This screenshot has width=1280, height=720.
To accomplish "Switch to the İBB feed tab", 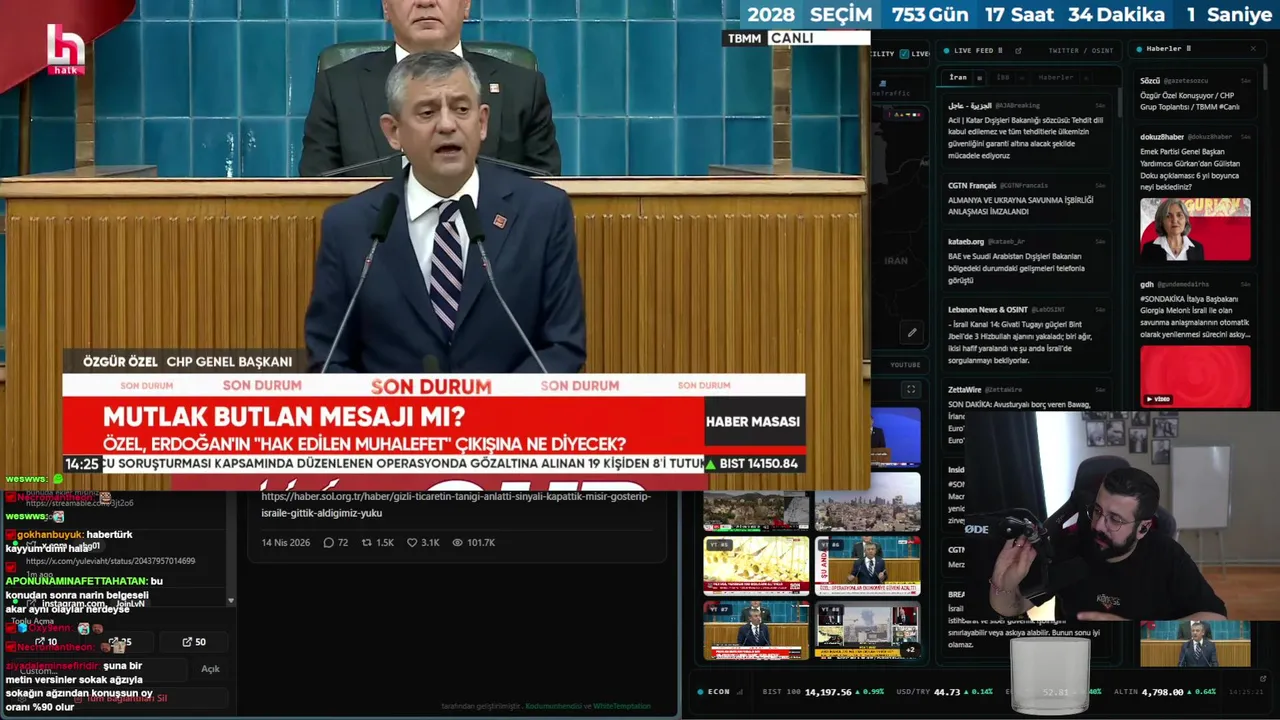I will 1003,77.
